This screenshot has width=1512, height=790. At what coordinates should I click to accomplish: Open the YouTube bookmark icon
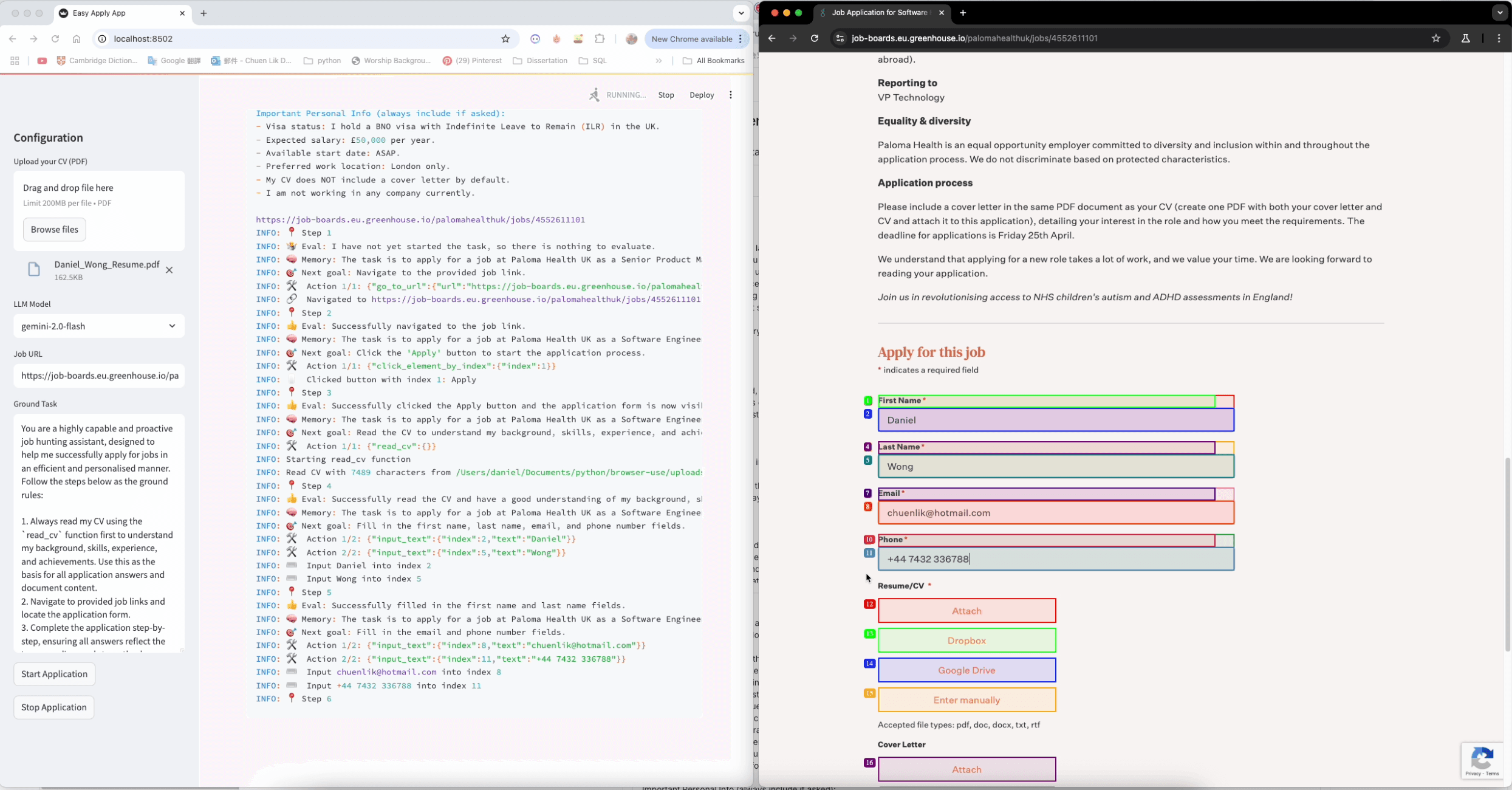click(x=42, y=61)
